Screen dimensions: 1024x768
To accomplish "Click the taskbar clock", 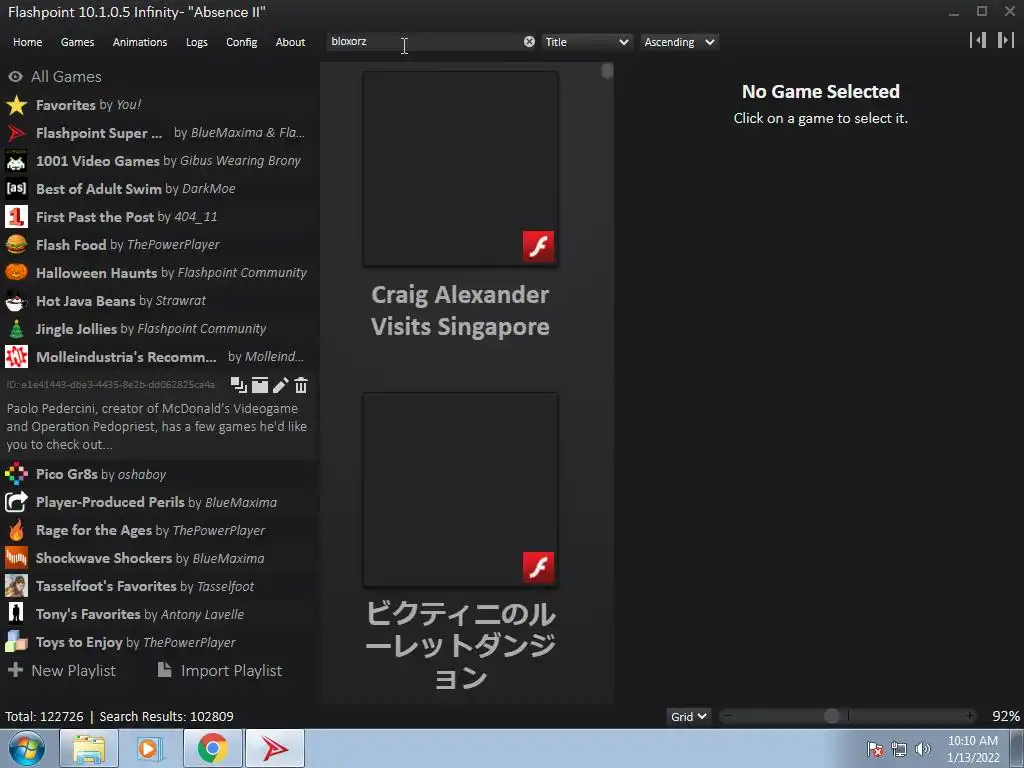I will 973,749.
